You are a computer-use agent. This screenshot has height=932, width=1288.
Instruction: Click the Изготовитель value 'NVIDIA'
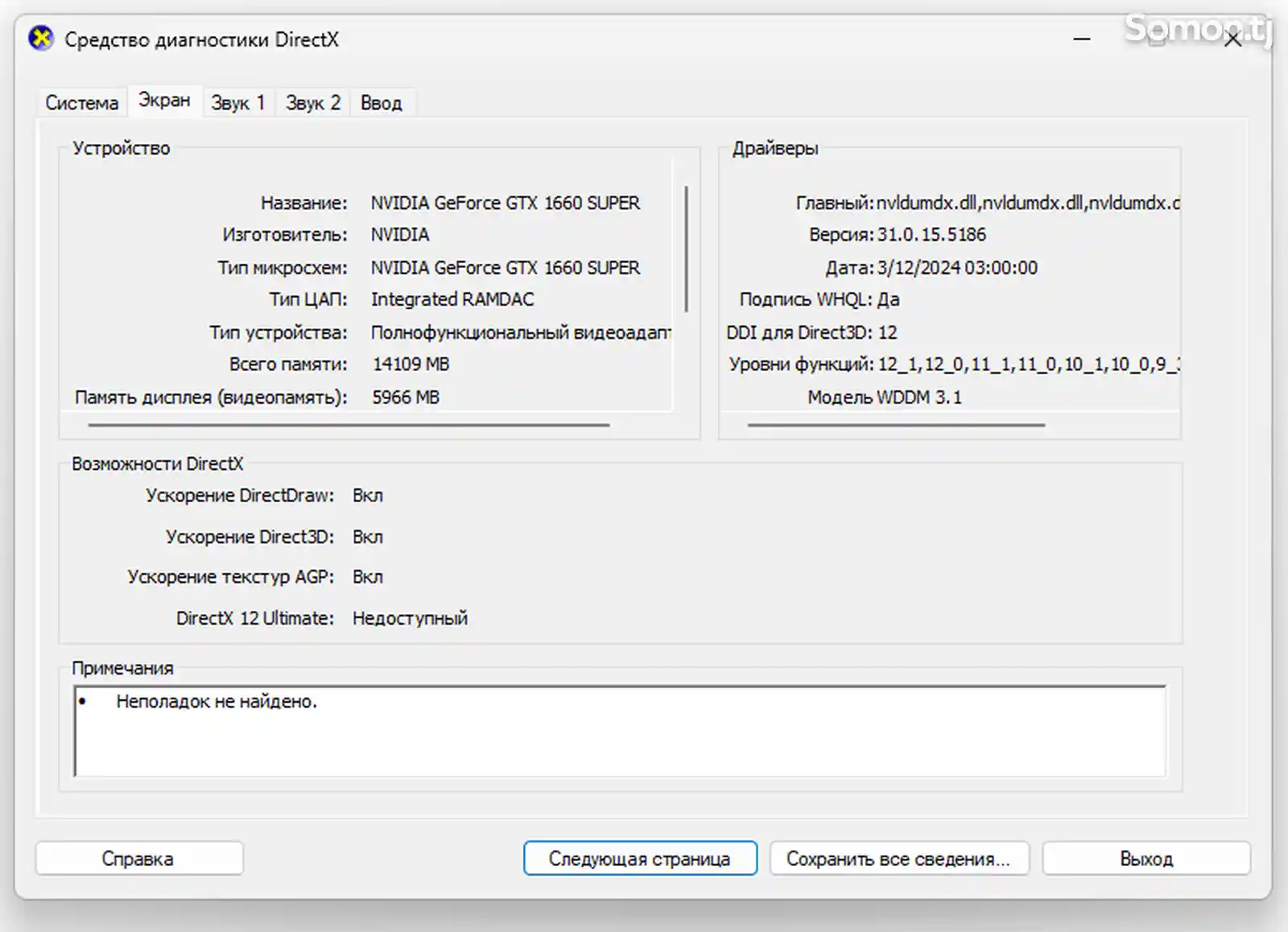point(400,234)
